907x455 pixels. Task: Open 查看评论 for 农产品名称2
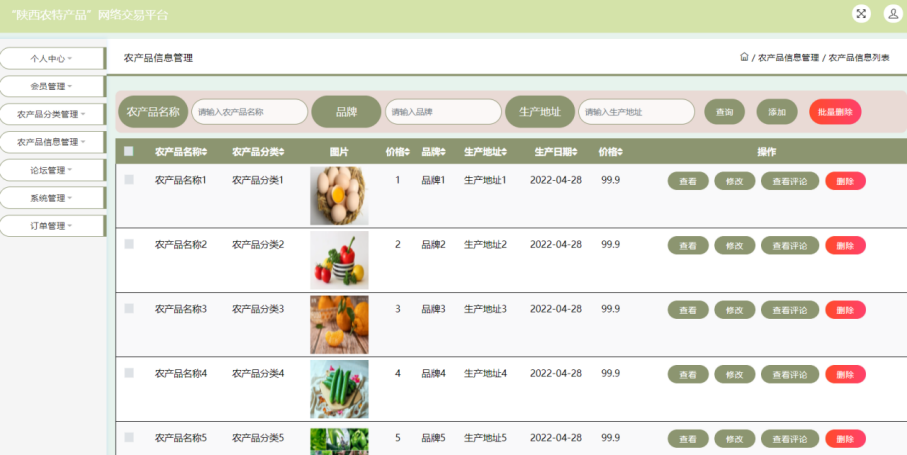coord(790,245)
